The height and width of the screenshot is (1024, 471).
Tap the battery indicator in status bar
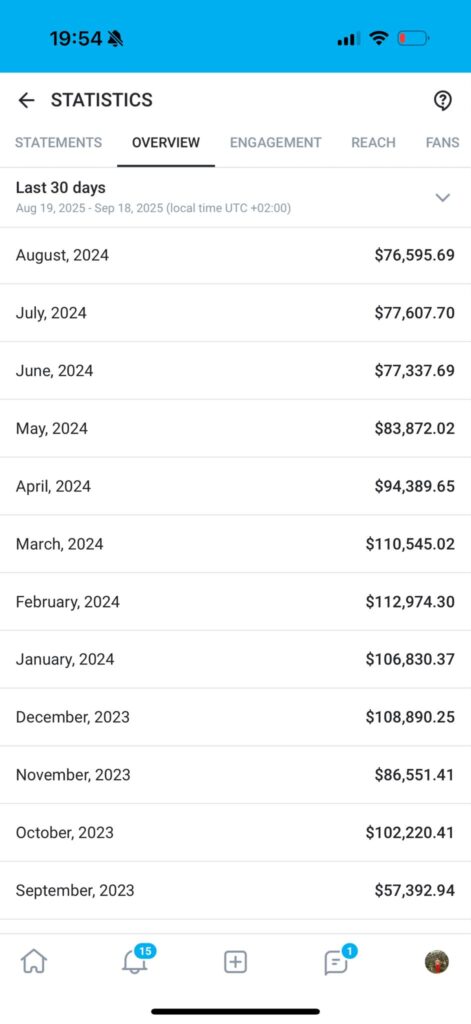(x=413, y=39)
